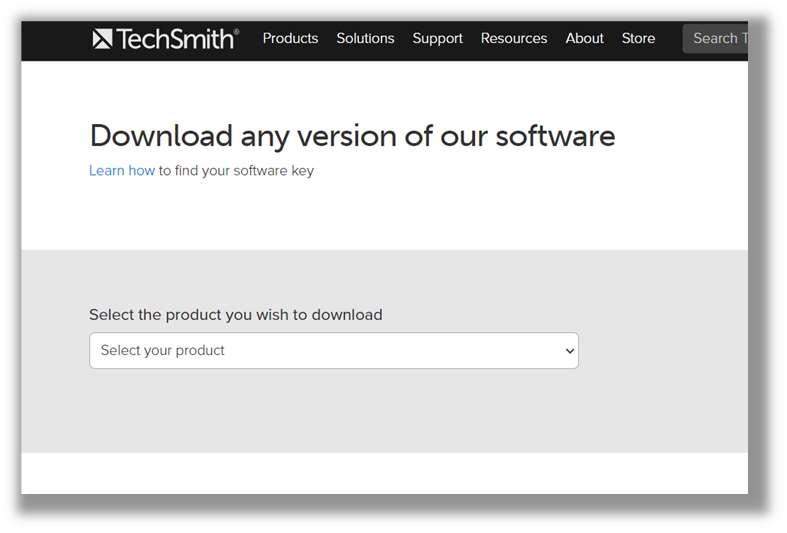Select the About nav item
787x533 pixels.
tap(584, 38)
